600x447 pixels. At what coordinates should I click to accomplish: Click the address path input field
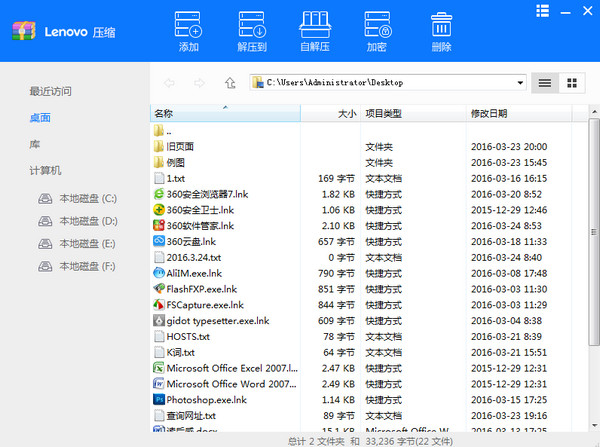tap(385, 83)
